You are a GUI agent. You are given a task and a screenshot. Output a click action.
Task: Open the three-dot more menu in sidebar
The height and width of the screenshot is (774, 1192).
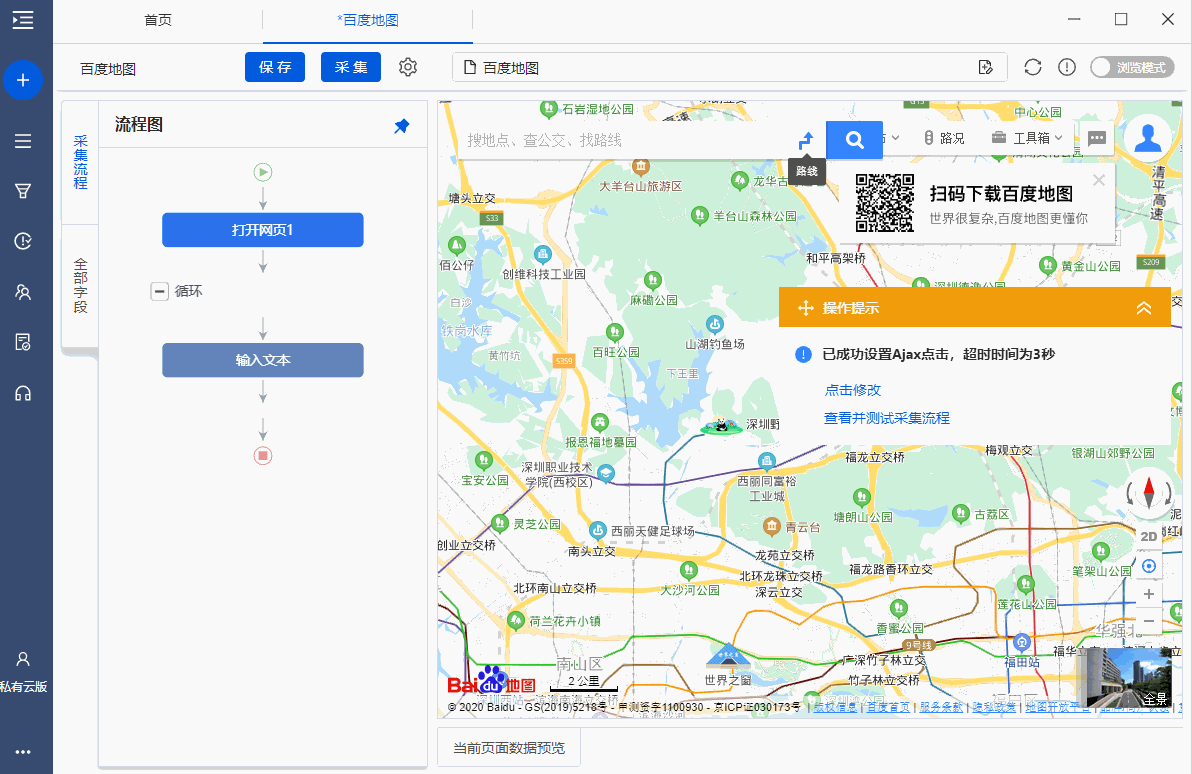[x=23, y=752]
